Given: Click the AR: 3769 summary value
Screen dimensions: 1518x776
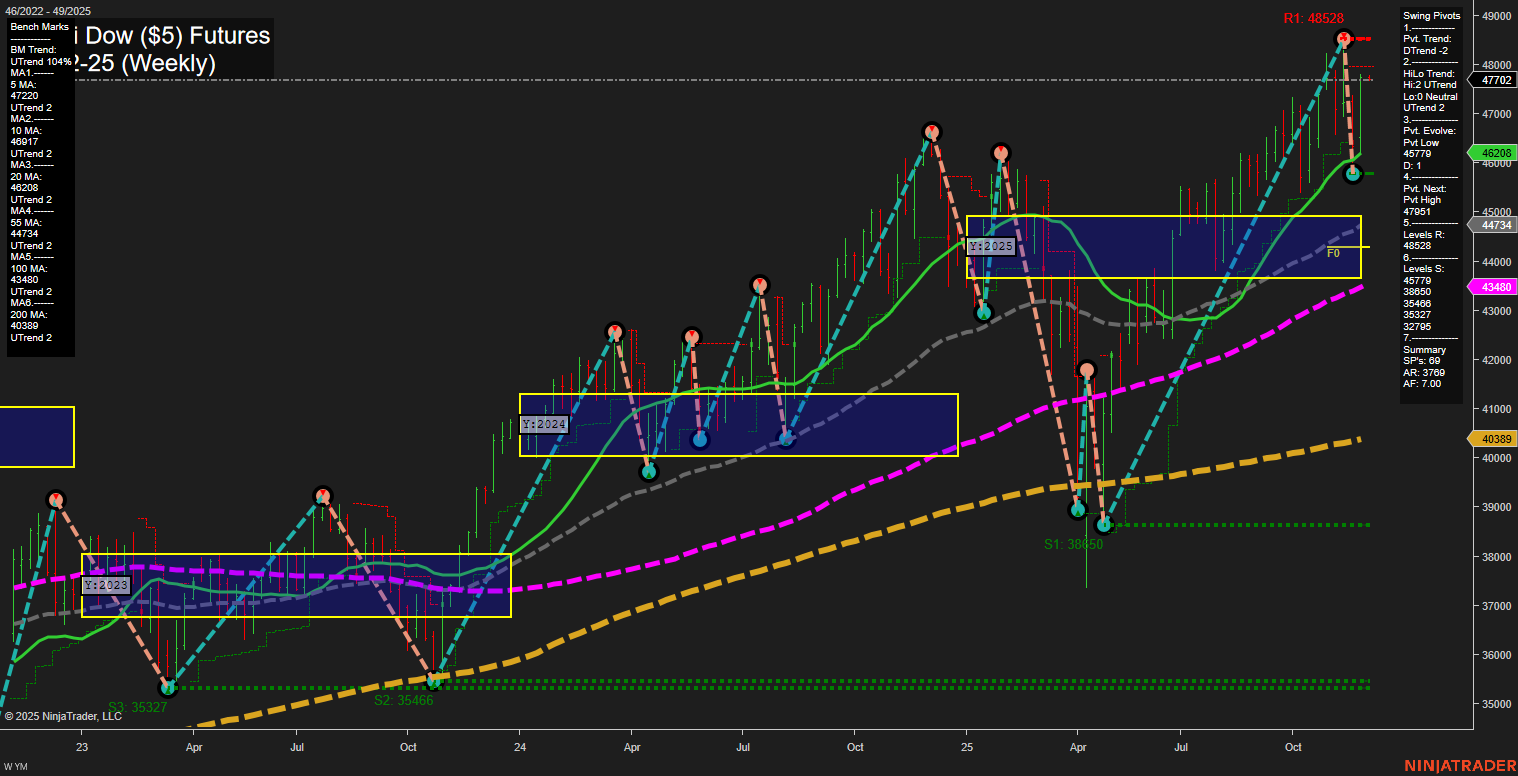Looking at the screenshot, I should coord(1422,372).
